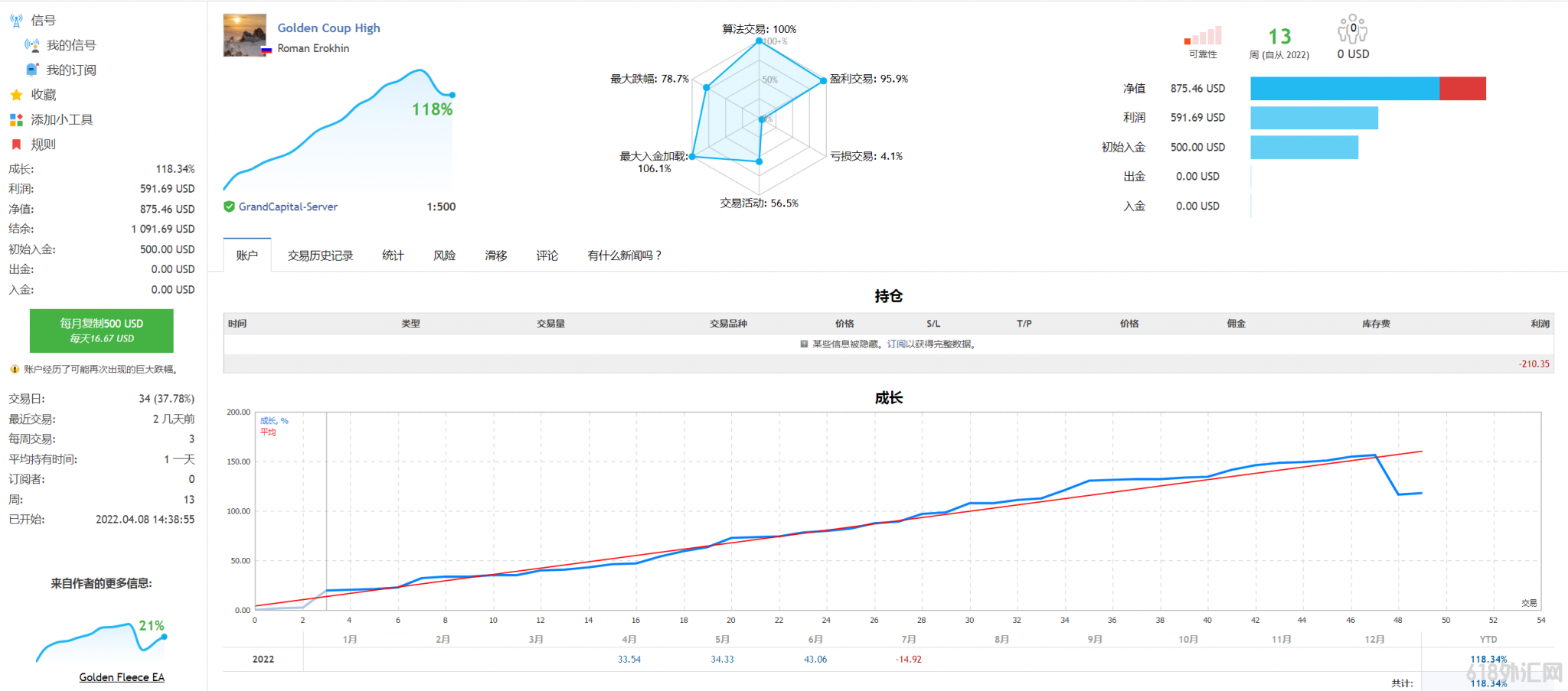Click the 118% growth mini chart
The width and height of the screenshot is (1568, 691).
tap(339, 130)
